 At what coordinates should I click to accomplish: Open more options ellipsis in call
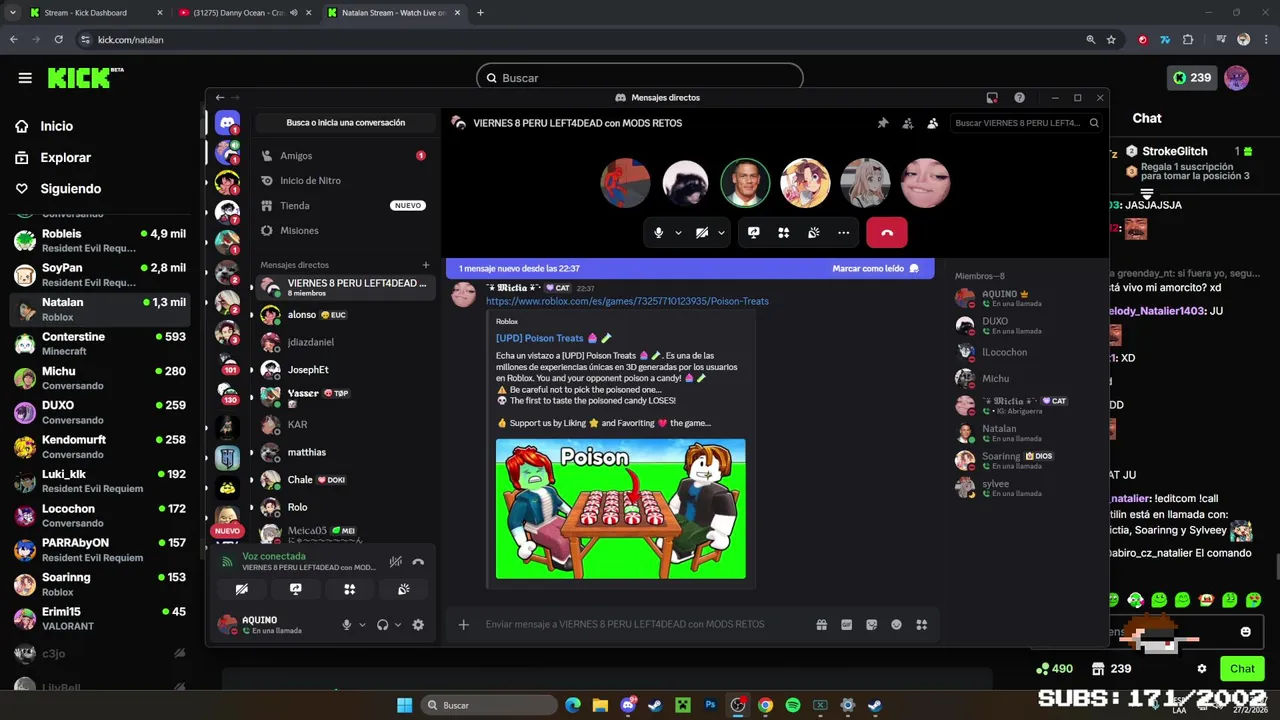pyautogui.click(x=844, y=232)
